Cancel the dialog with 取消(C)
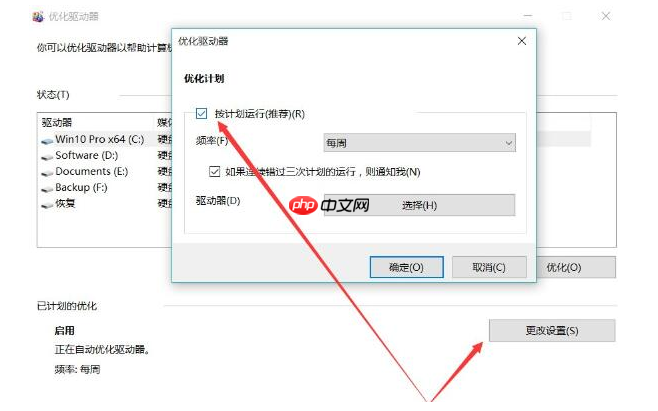Screen dimensions: 658x411 click(x=489, y=267)
